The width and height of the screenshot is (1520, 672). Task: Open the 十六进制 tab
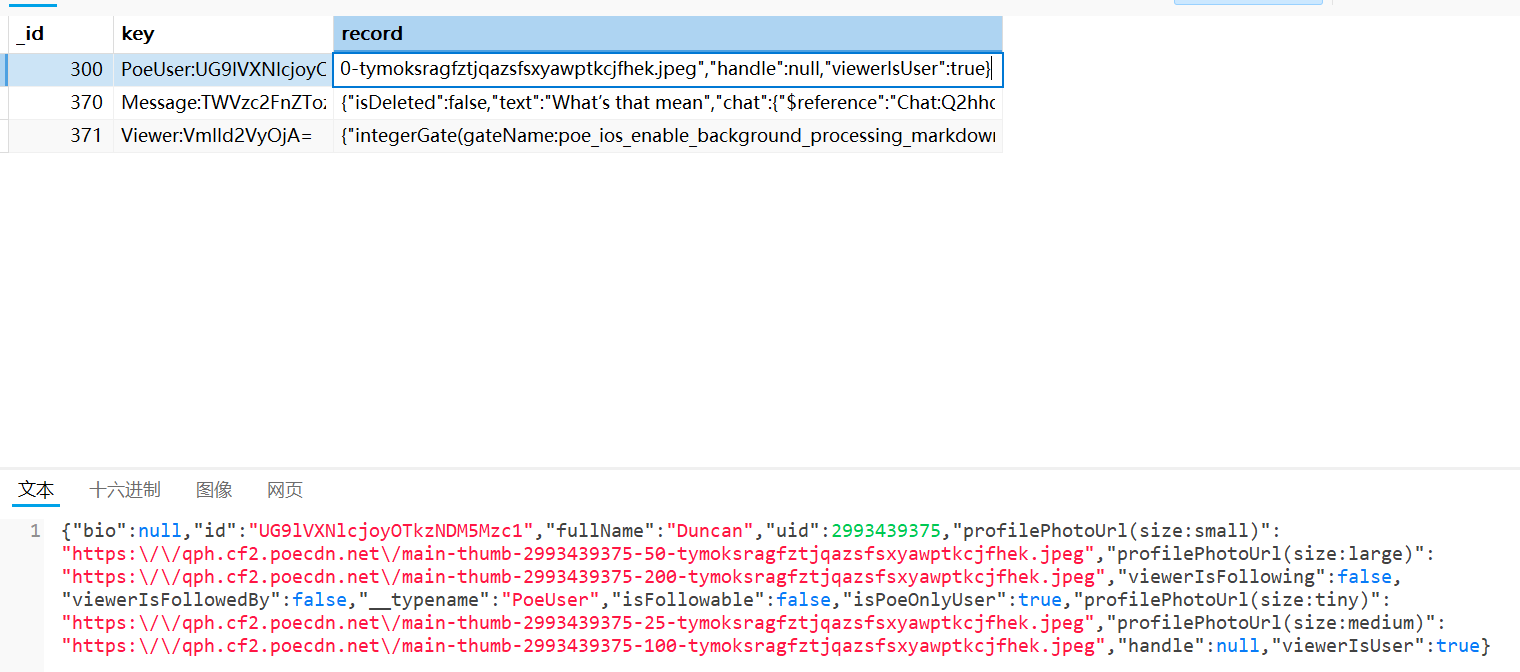click(125, 490)
